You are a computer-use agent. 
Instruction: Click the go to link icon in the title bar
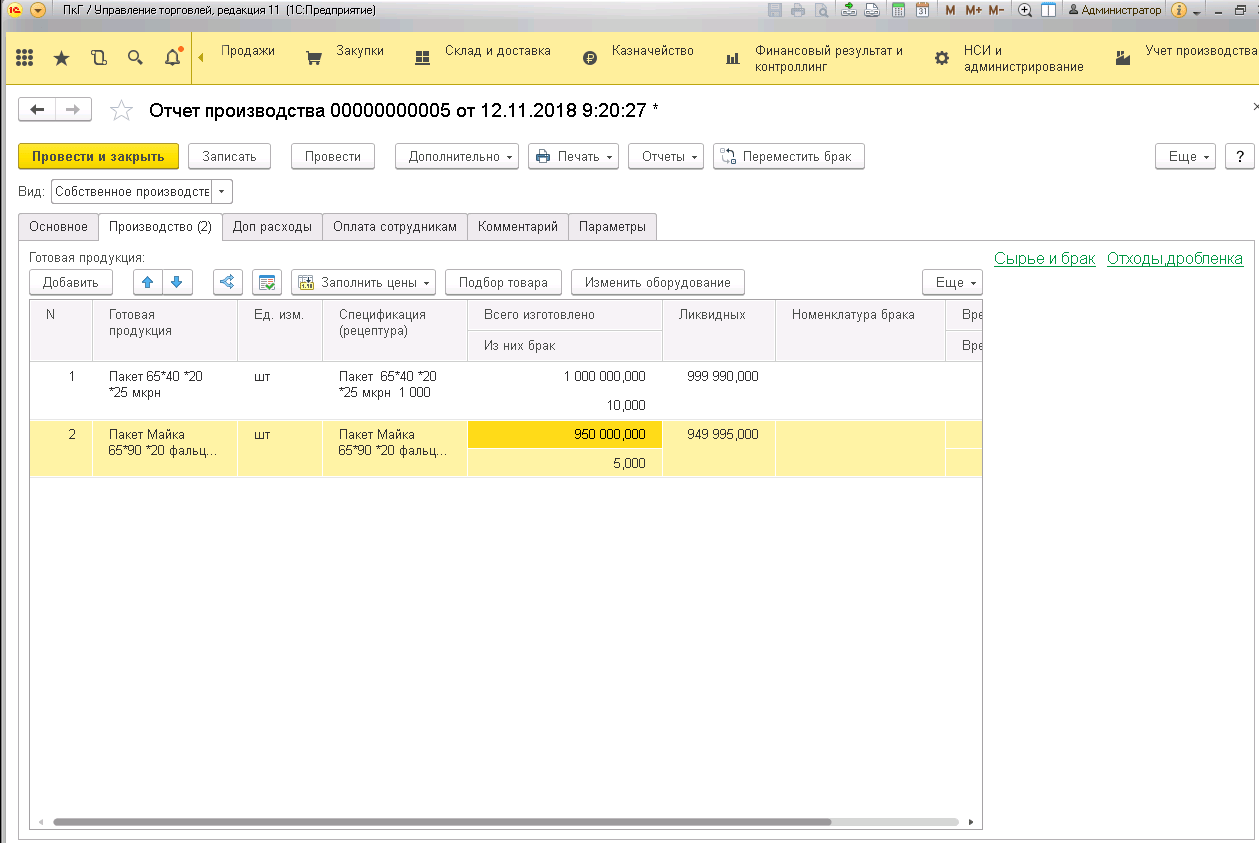coord(871,10)
